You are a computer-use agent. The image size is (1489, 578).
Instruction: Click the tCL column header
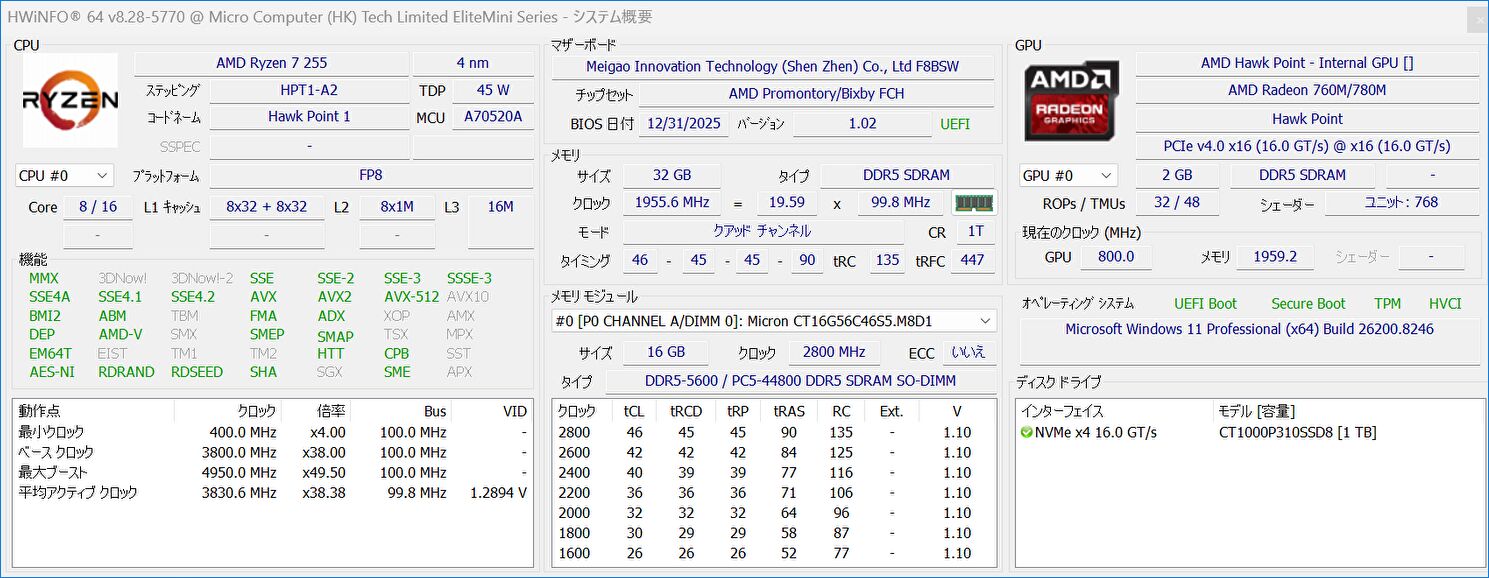click(x=634, y=411)
